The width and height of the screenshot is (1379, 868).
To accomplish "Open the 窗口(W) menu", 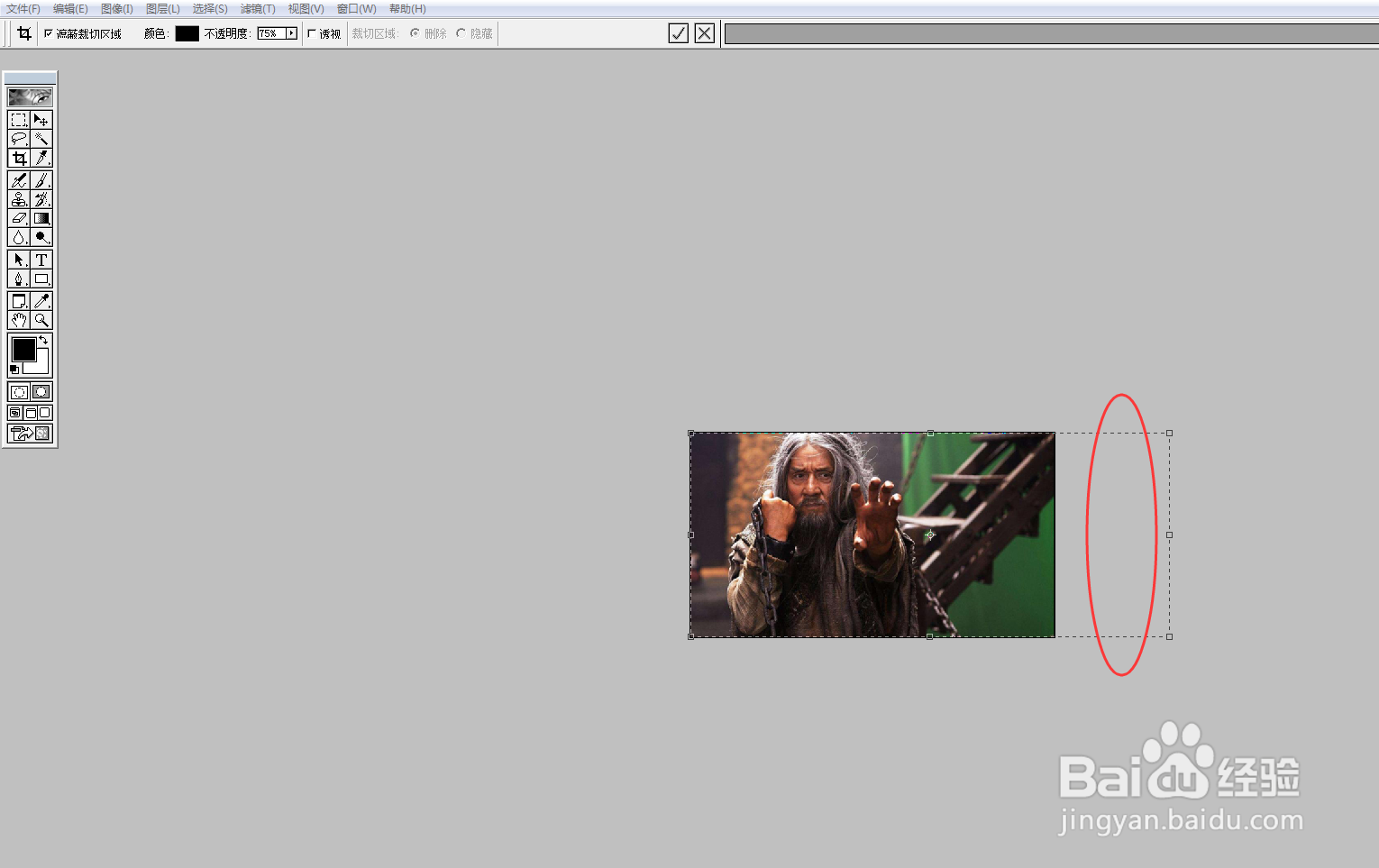I will [x=357, y=9].
